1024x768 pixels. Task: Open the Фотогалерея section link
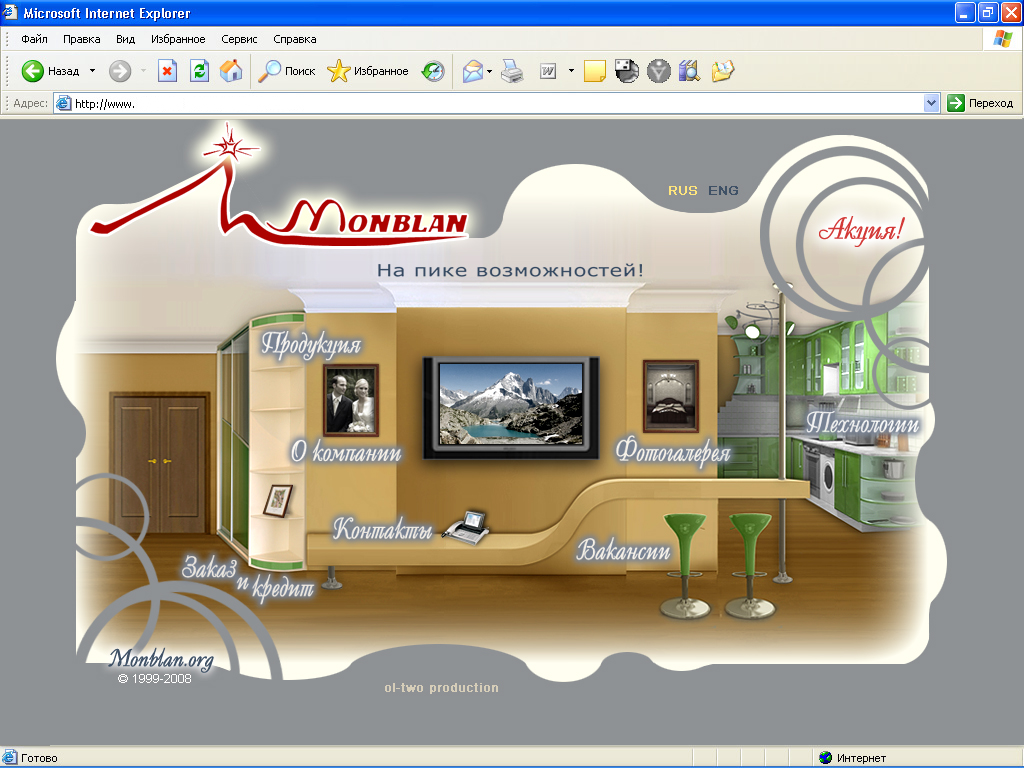point(673,452)
